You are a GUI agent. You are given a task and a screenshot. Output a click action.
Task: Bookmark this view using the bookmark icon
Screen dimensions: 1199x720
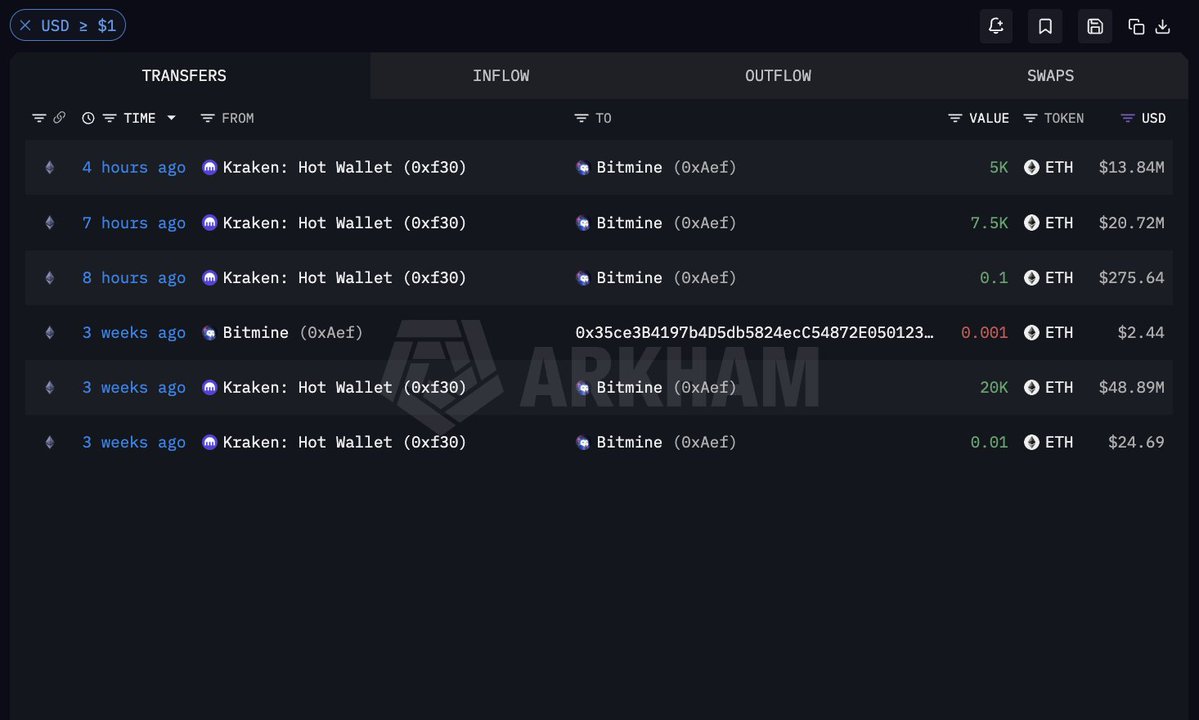tap(1045, 26)
